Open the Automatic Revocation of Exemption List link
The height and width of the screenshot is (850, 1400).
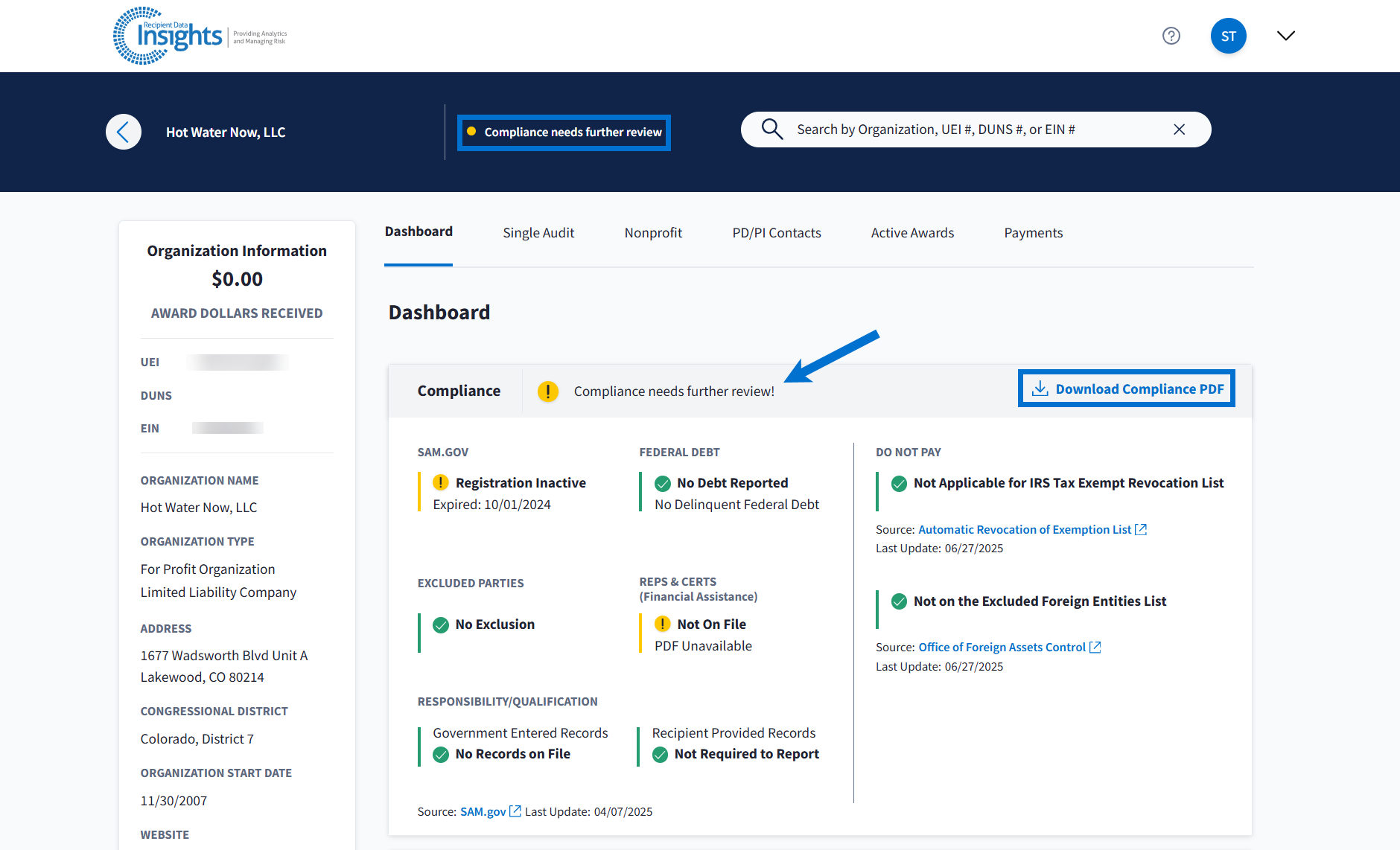point(1025,529)
